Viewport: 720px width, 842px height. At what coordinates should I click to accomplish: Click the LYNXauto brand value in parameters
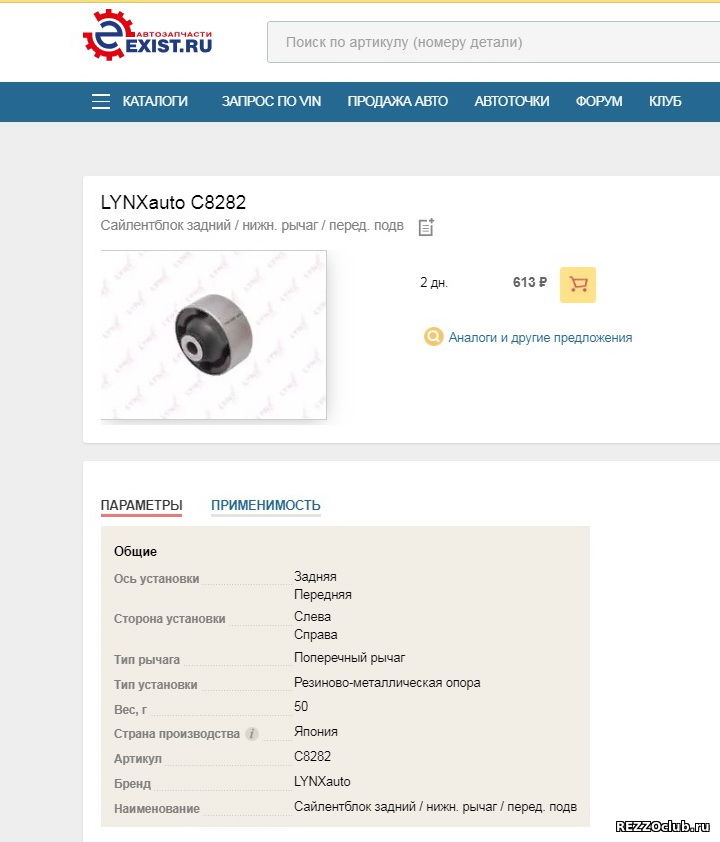(x=322, y=781)
